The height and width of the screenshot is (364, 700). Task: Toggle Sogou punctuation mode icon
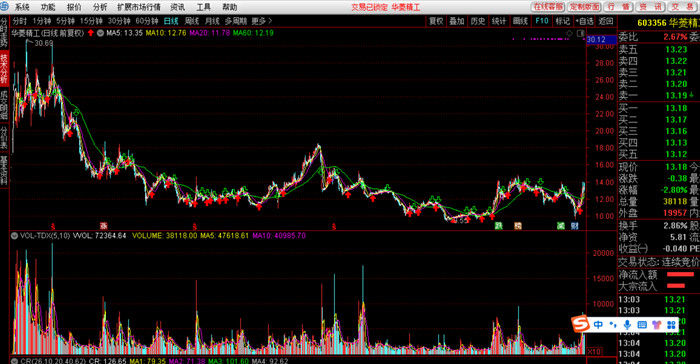tap(613, 325)
